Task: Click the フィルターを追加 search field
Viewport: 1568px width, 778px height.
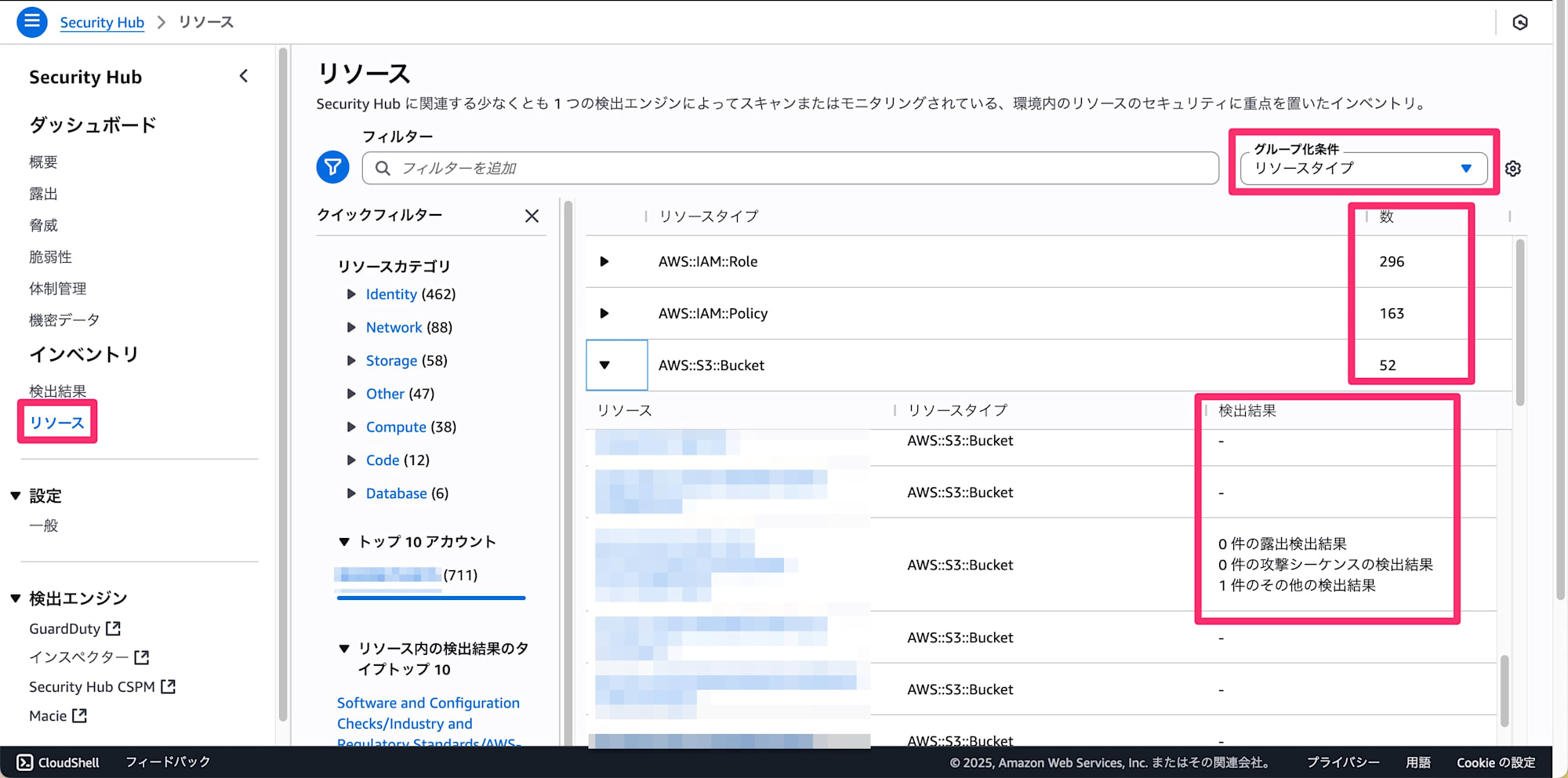Action: point(790,168)
